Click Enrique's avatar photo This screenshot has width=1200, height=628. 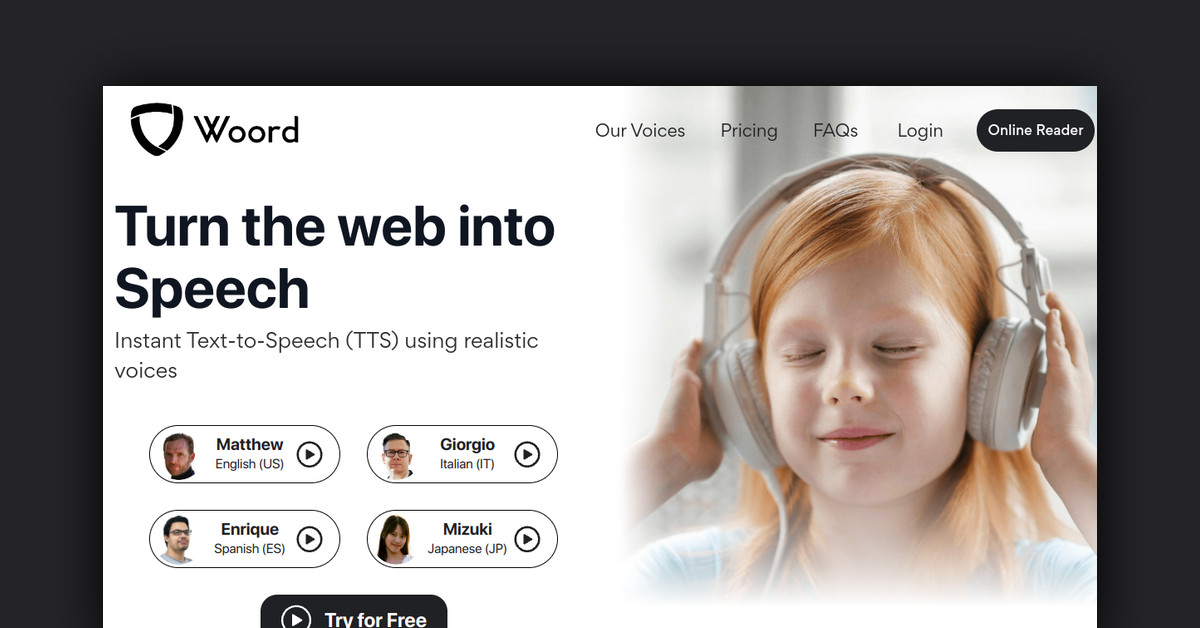point(179,541)
